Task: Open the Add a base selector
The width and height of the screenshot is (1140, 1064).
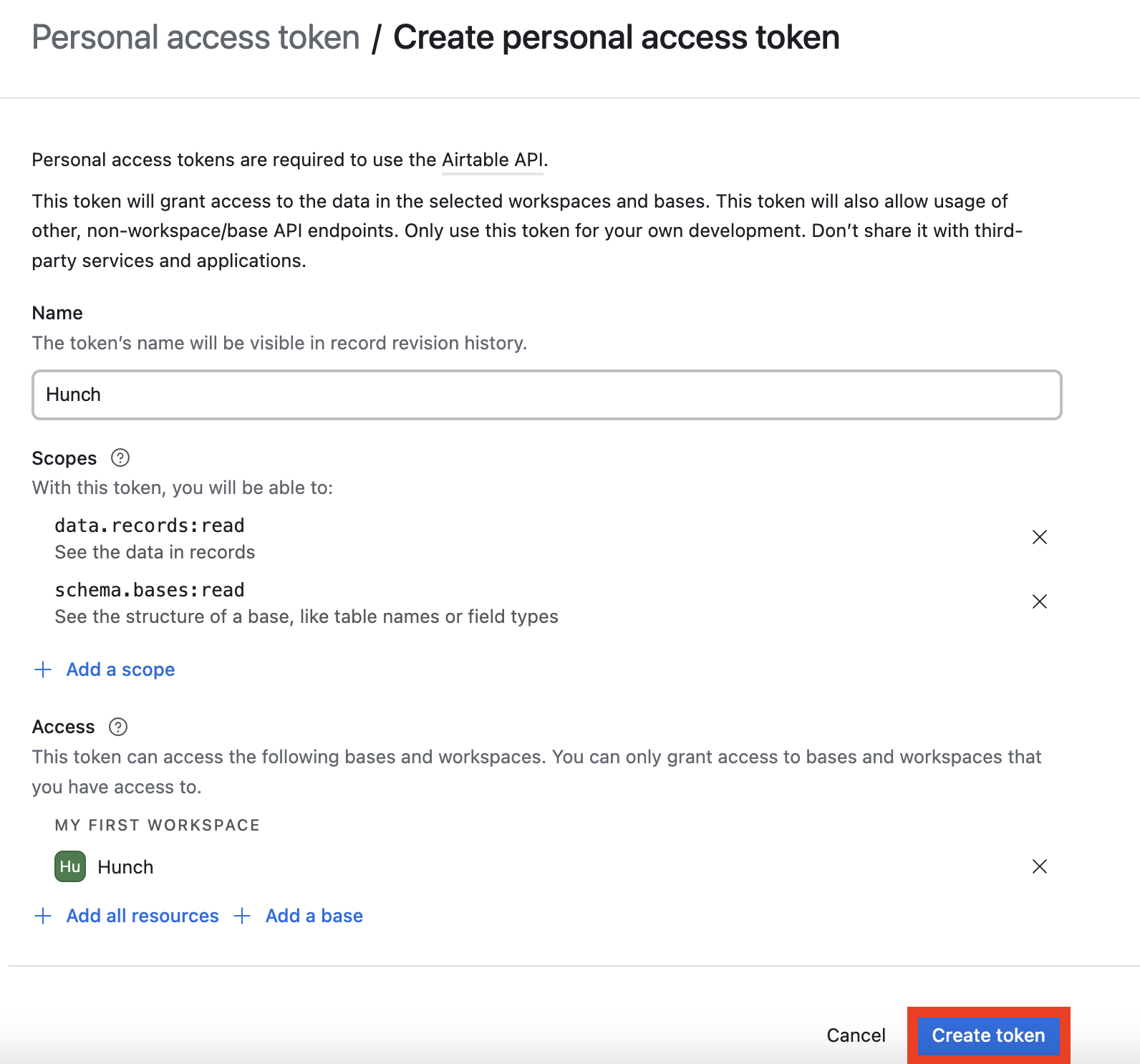Action: [314, 915]
